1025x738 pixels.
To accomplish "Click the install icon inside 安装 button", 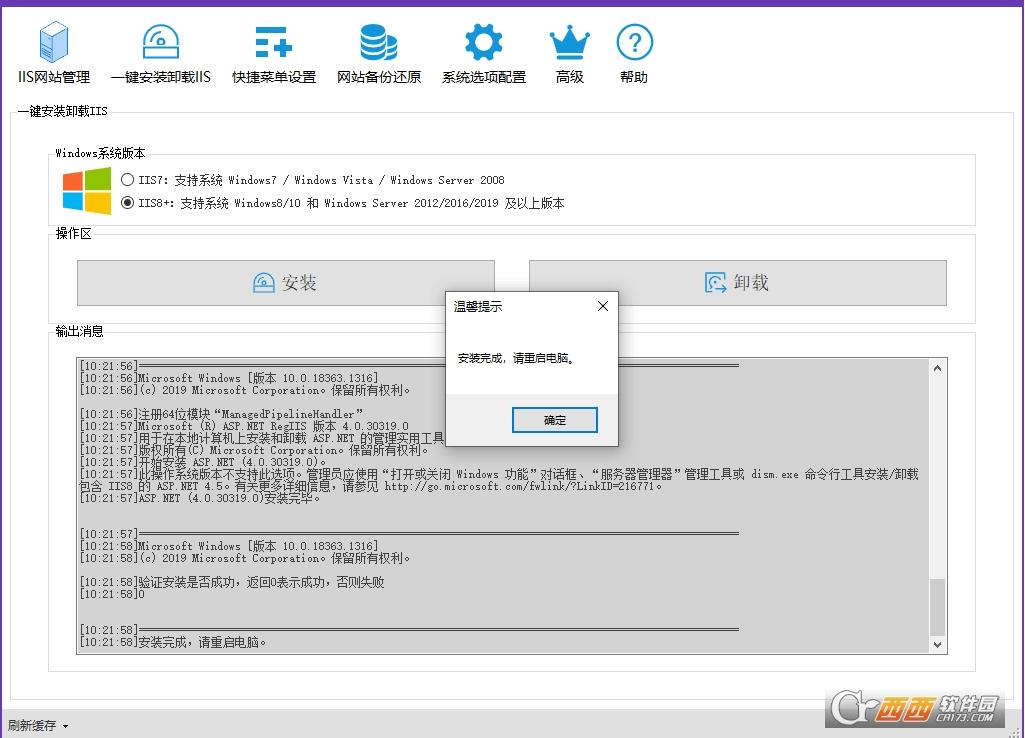I will (x=263, y=283).
